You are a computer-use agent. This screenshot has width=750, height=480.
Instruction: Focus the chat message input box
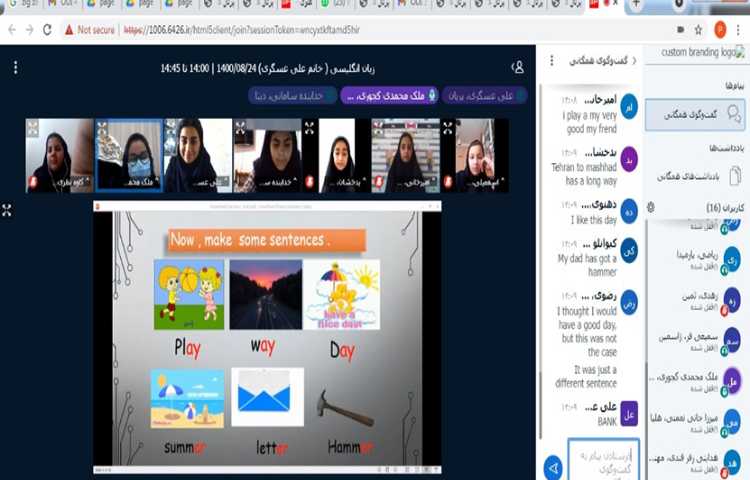(604, 459)
